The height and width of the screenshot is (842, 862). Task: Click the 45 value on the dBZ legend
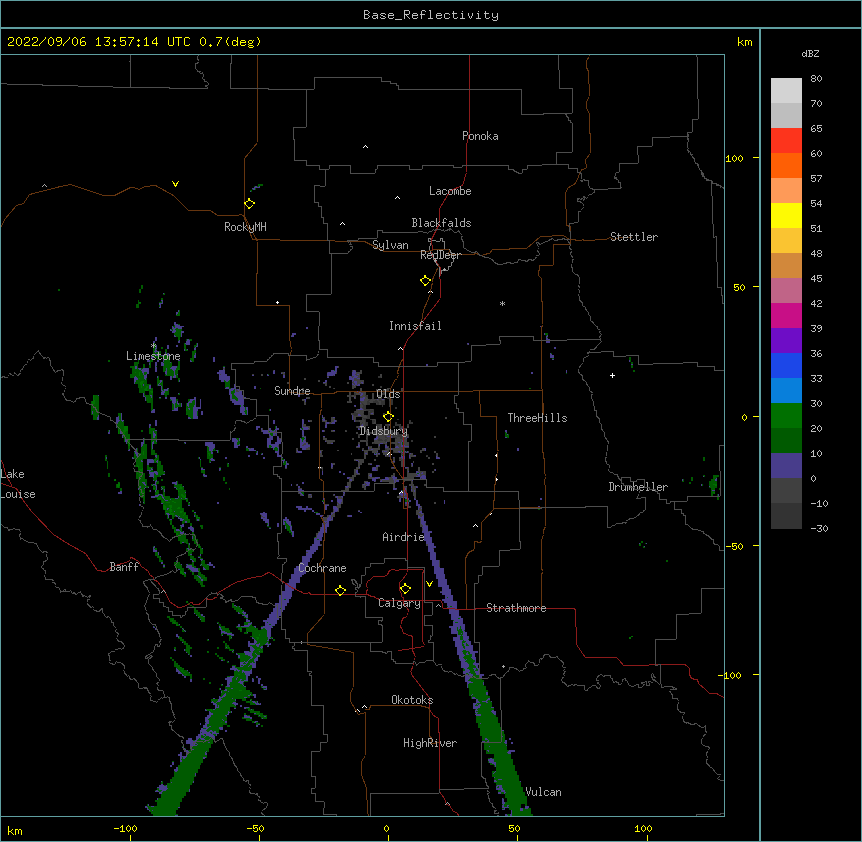(x=816, y=279)
